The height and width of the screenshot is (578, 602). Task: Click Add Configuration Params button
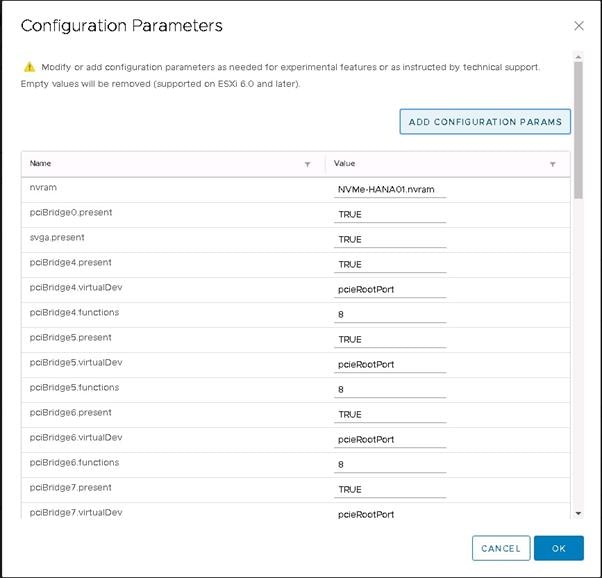click(485, 122)
